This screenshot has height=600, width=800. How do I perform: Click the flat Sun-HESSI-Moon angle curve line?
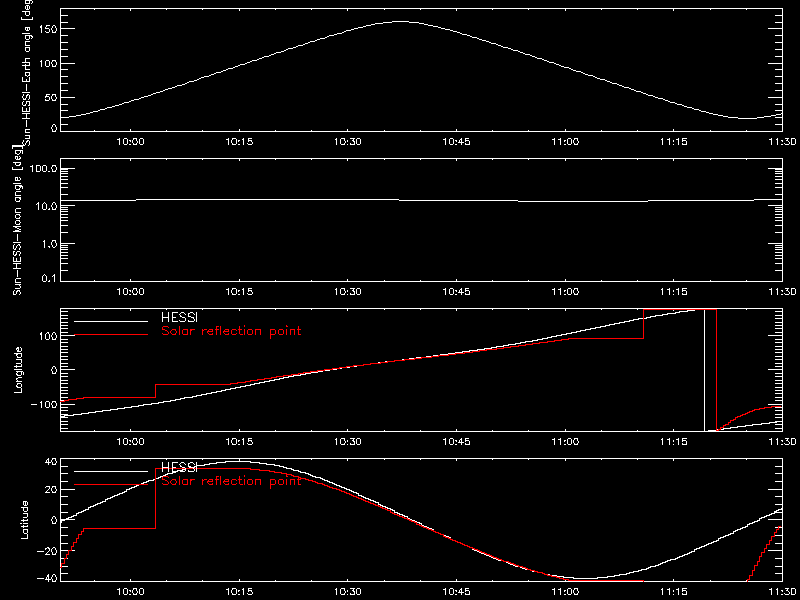[x=421, y=200]
